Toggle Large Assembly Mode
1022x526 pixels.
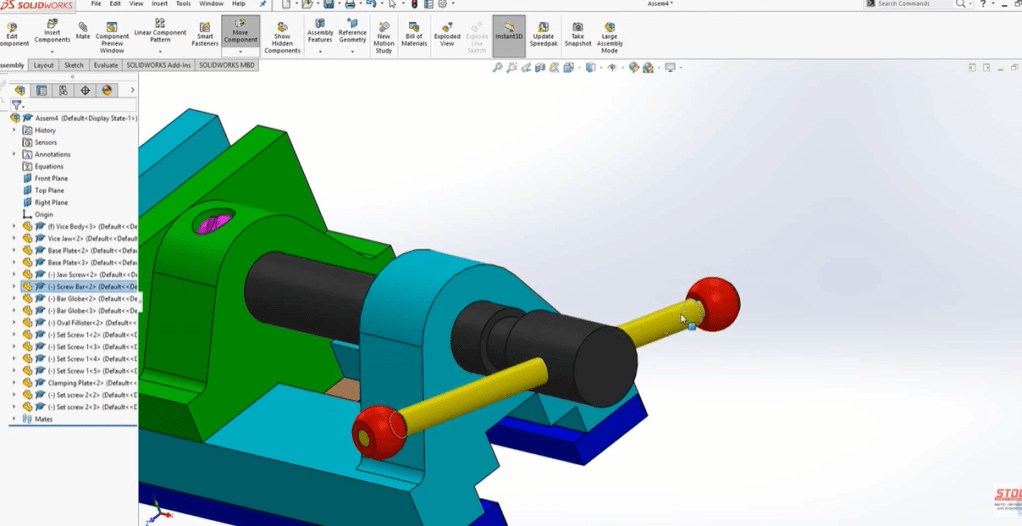(x=609, y=36)
